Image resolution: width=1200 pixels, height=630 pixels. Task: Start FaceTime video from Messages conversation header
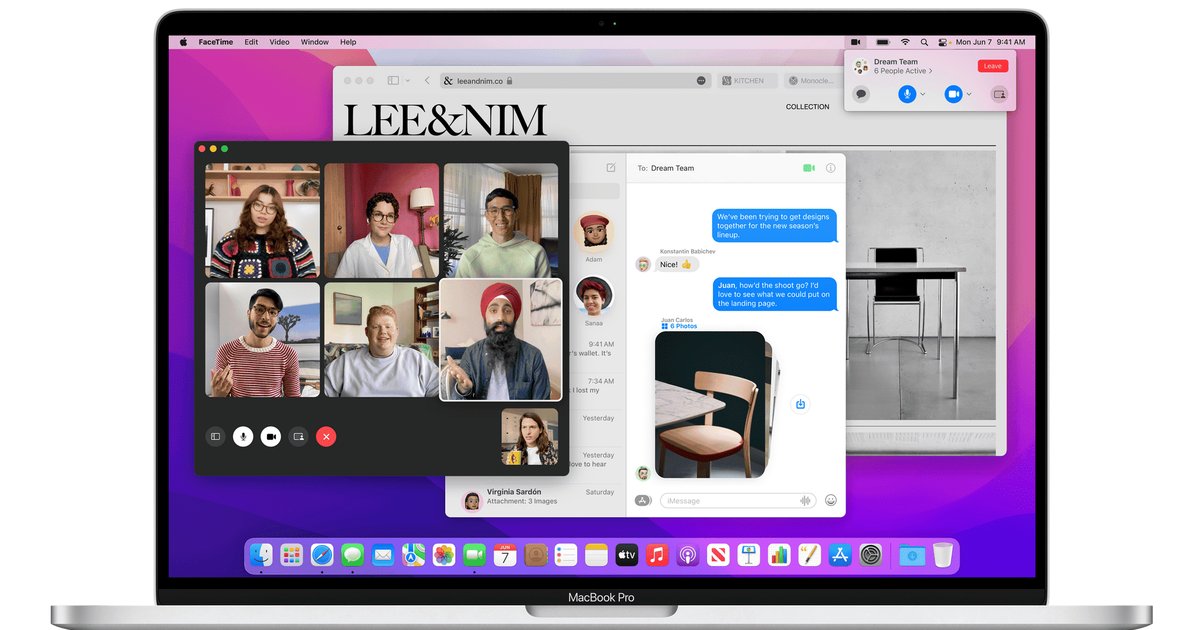809,168
